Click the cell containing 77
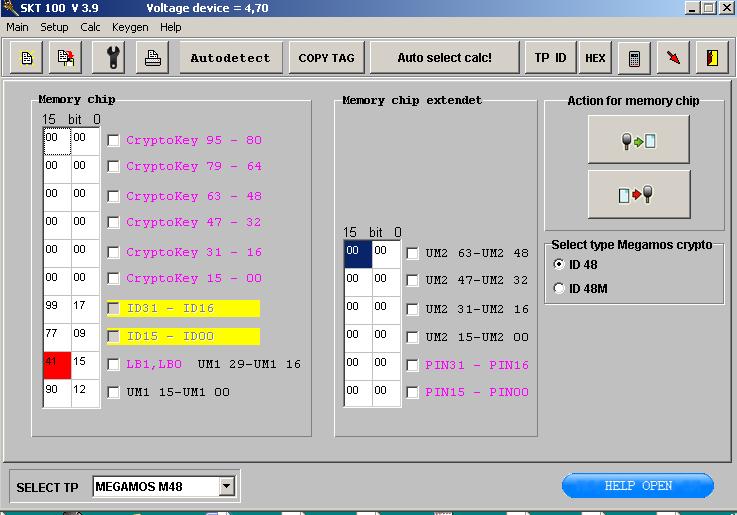Image resolution: width=737 pixels, height=515 pixels. click(57, 337)
